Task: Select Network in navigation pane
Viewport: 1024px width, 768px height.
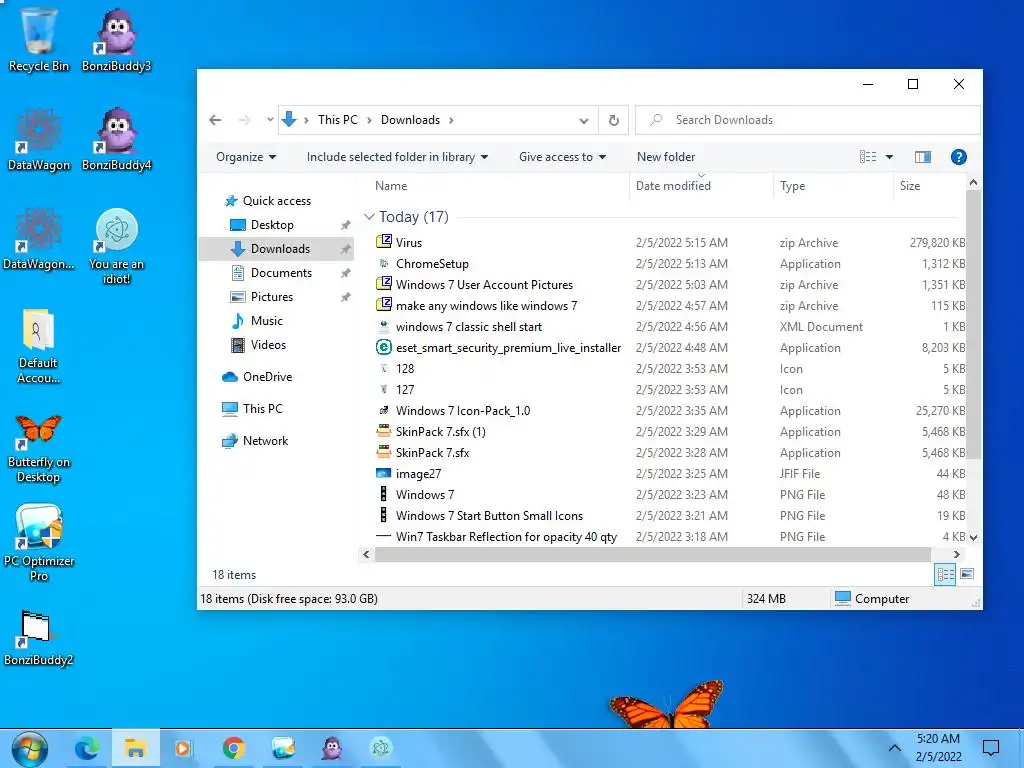Action: pyautogui.click(x=255, y=441)
